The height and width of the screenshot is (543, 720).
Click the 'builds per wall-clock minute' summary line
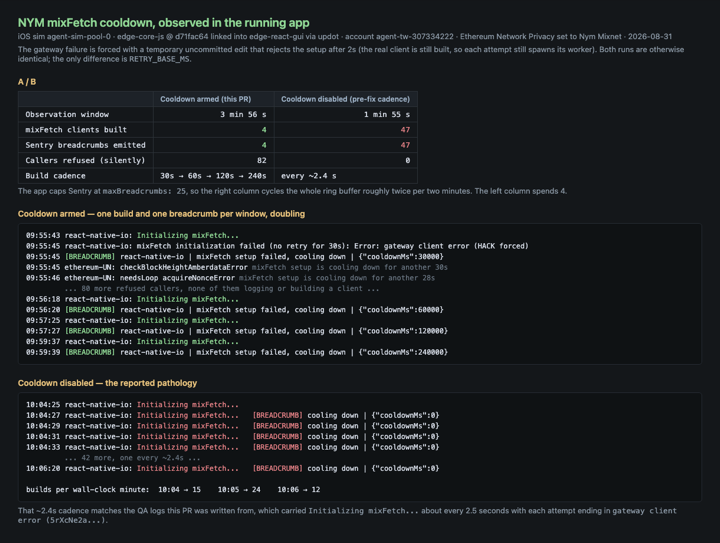(x=173, y=489)
